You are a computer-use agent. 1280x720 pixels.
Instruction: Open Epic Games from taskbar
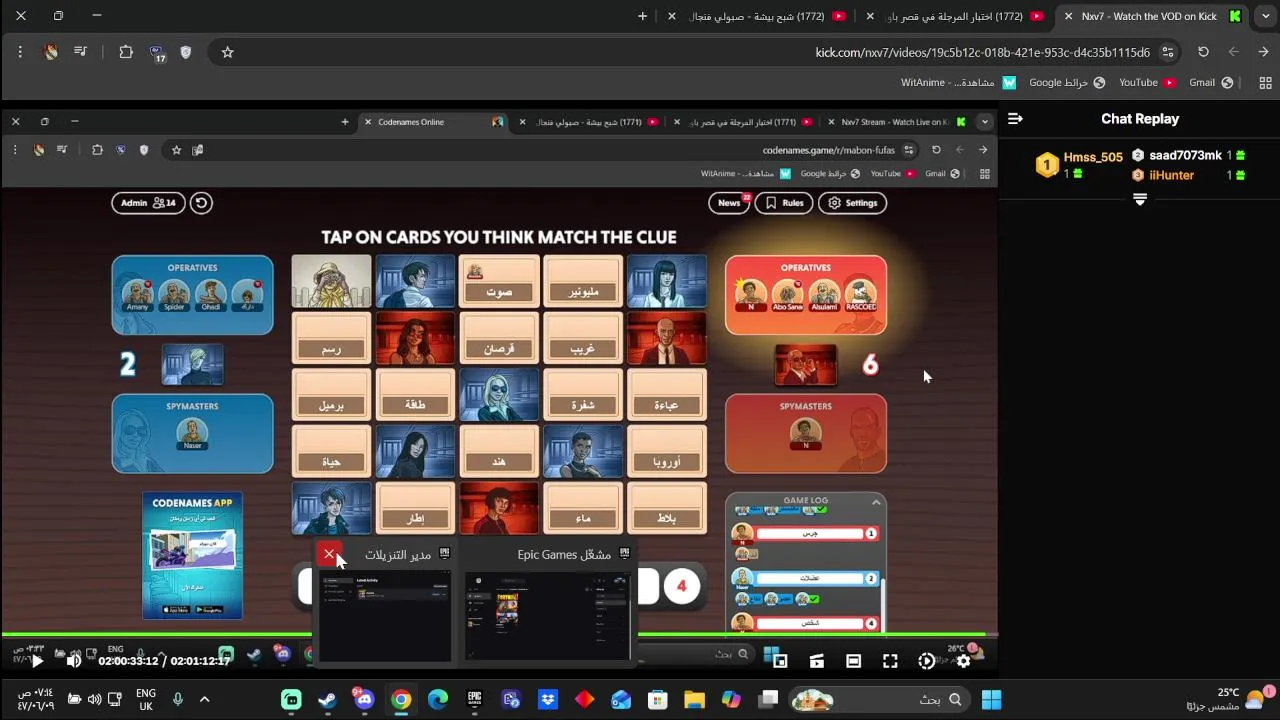475,699
